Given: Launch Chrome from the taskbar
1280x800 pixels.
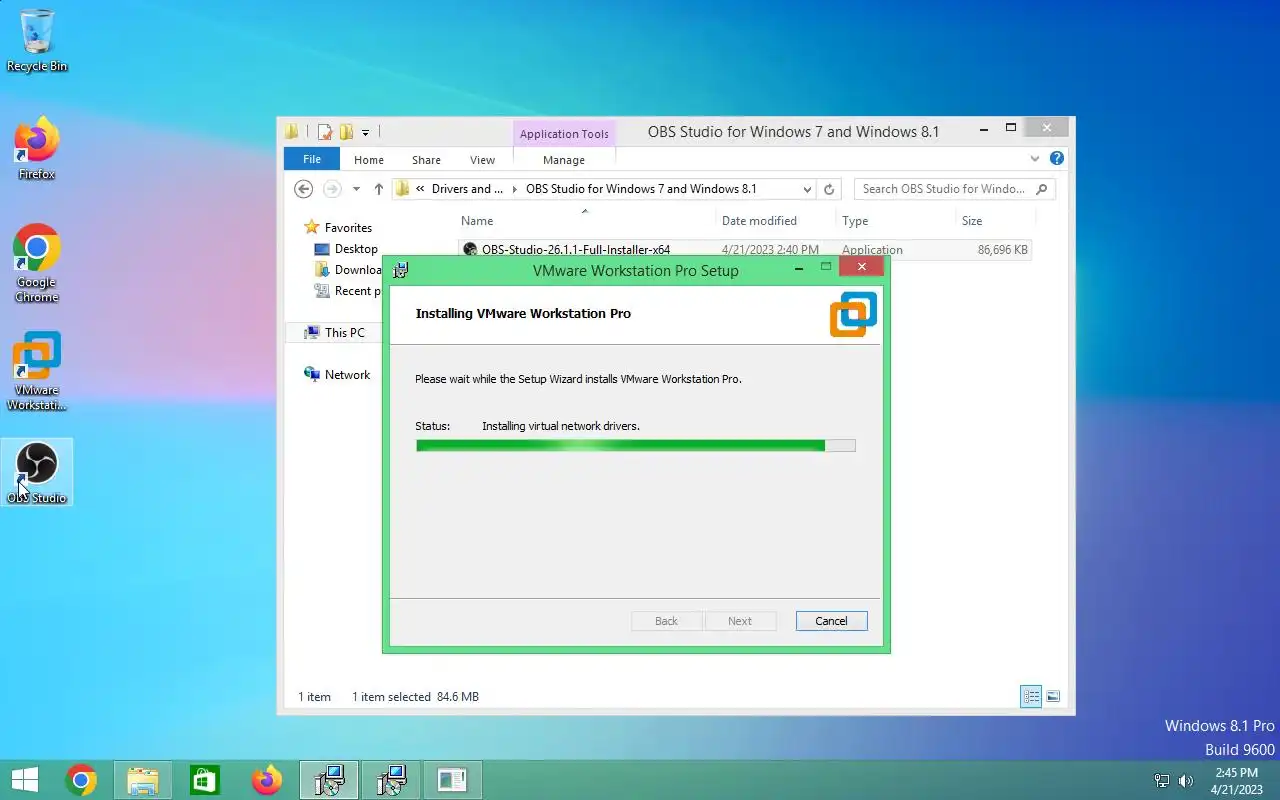Looking at the screenshot, I should click(x=81, y=780).
